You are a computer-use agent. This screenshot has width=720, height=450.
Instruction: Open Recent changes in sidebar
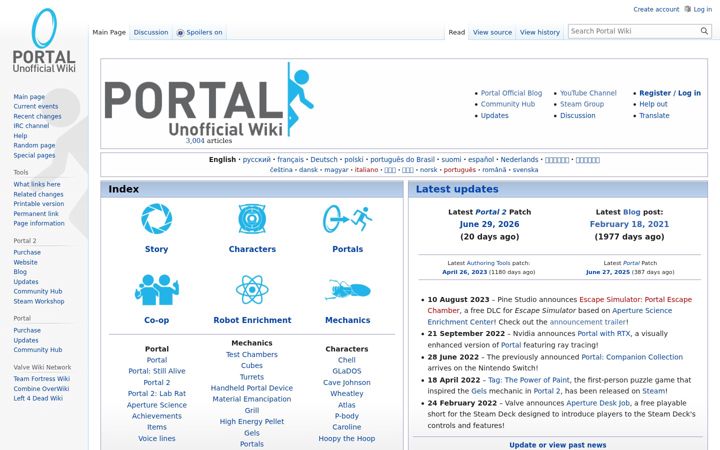tap(37, 116)
